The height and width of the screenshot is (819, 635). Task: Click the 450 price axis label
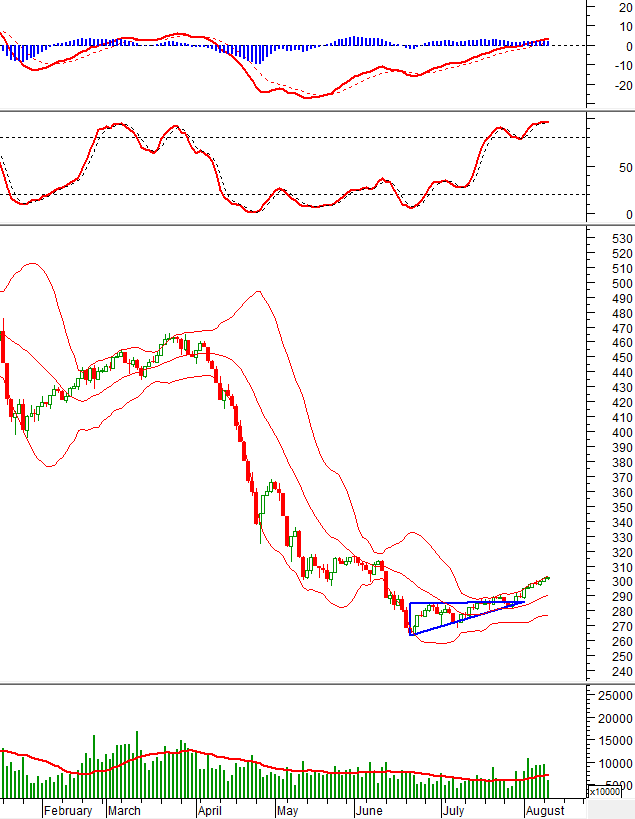click(x=621, y=358)
